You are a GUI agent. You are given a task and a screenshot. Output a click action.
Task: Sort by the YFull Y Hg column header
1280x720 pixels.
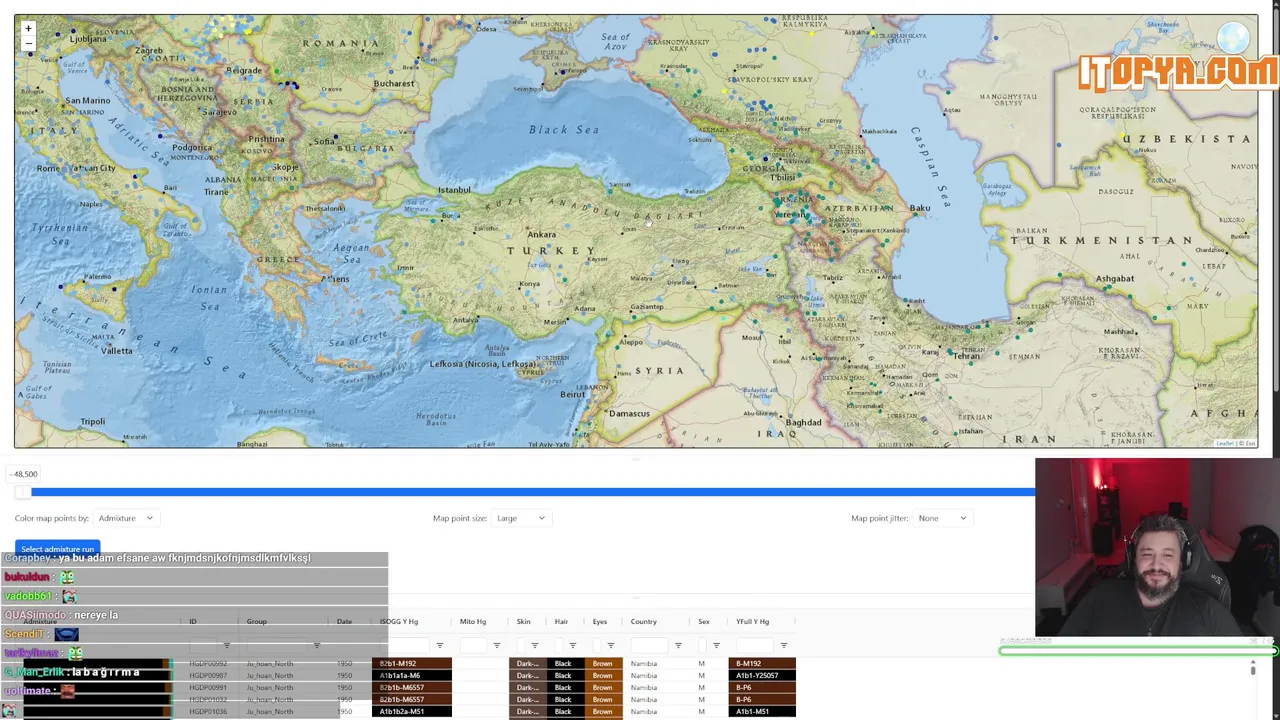pyautogui.click(x=753, y=622)
